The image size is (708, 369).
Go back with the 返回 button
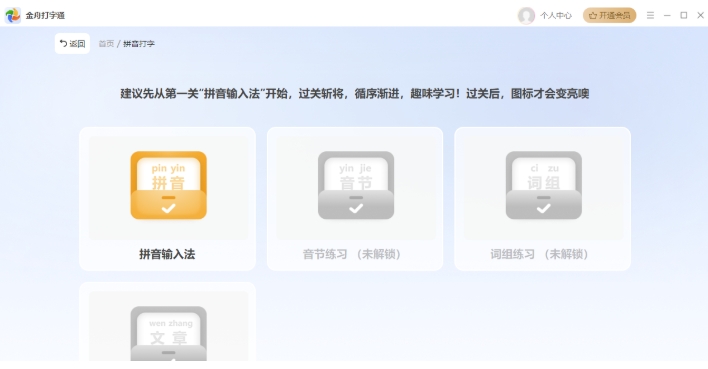[x=72, y=43]
